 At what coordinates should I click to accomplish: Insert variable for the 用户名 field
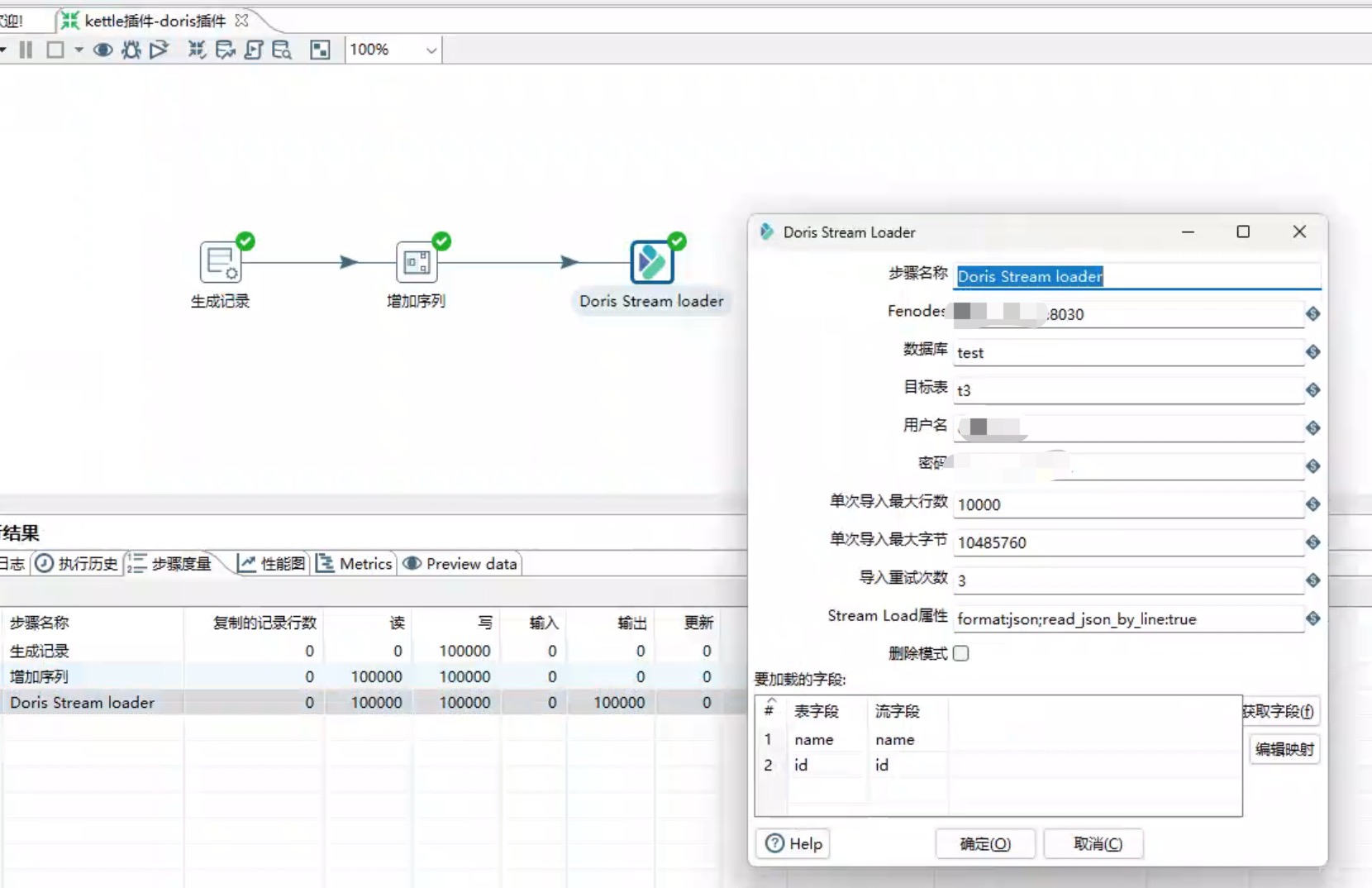click(x=1312, y=428)
